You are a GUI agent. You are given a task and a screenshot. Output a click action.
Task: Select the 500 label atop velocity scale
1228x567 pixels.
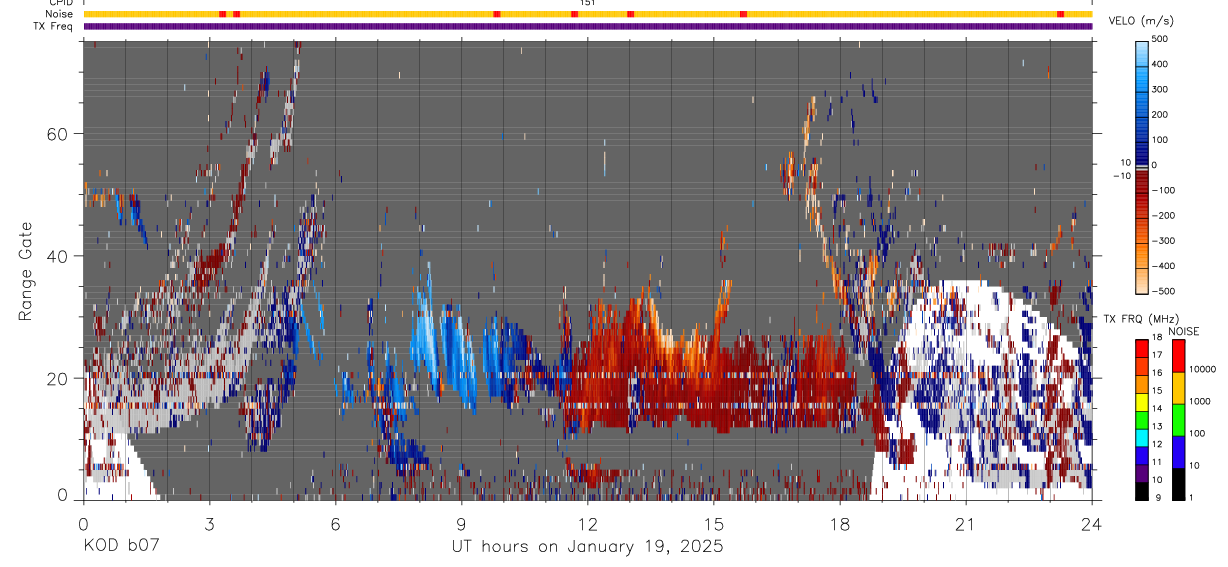click(1161, 39)
